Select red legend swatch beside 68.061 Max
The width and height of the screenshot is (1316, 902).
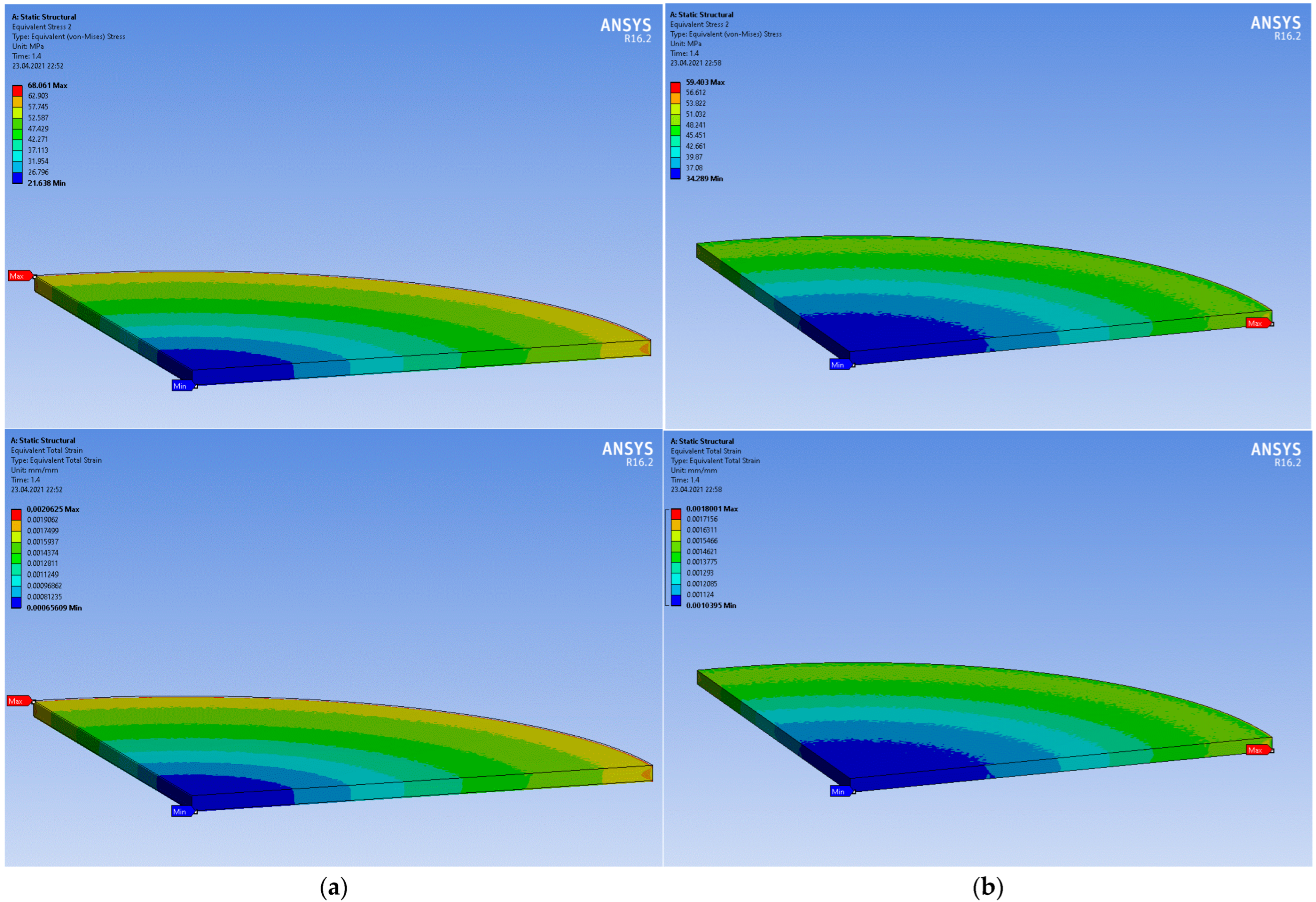pos(18,90)
